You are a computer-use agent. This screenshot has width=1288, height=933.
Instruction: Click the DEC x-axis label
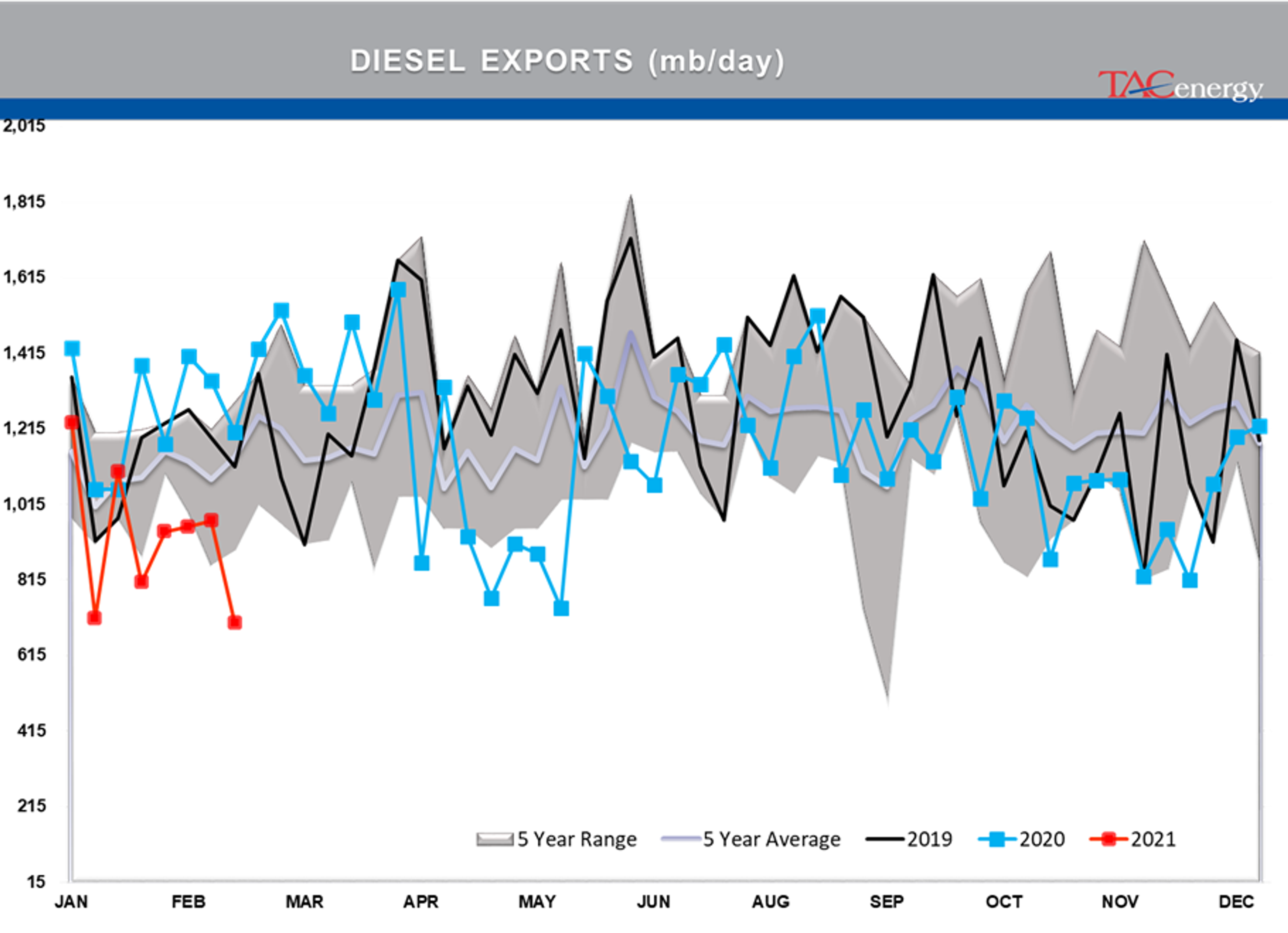(1236, 902)
